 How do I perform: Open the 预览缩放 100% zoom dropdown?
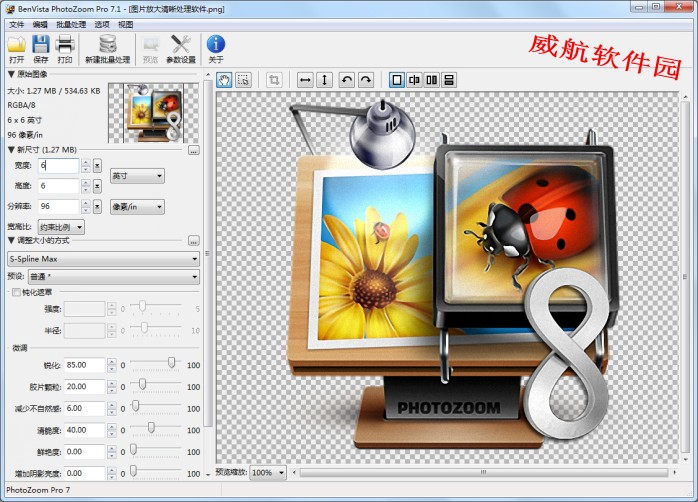(x=268, y=473)
